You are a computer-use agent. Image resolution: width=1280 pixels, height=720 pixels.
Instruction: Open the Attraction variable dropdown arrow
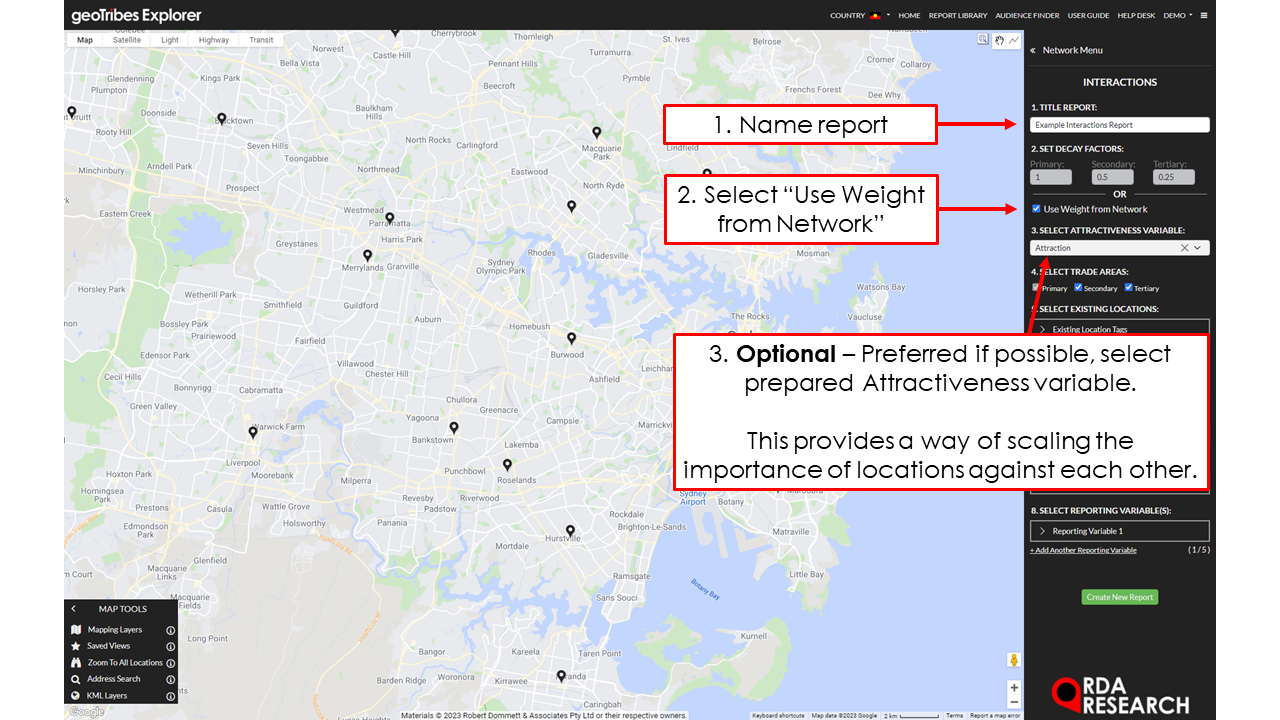(1198, 248)
